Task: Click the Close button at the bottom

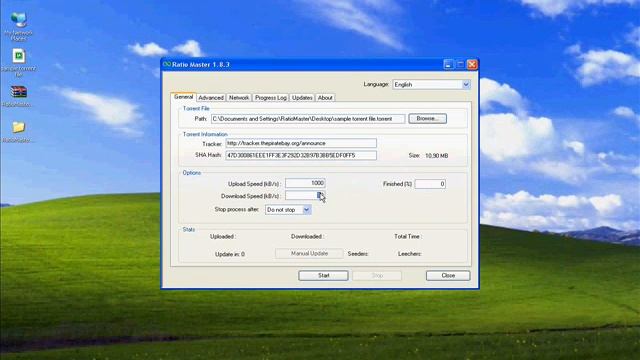Action: 448,276
